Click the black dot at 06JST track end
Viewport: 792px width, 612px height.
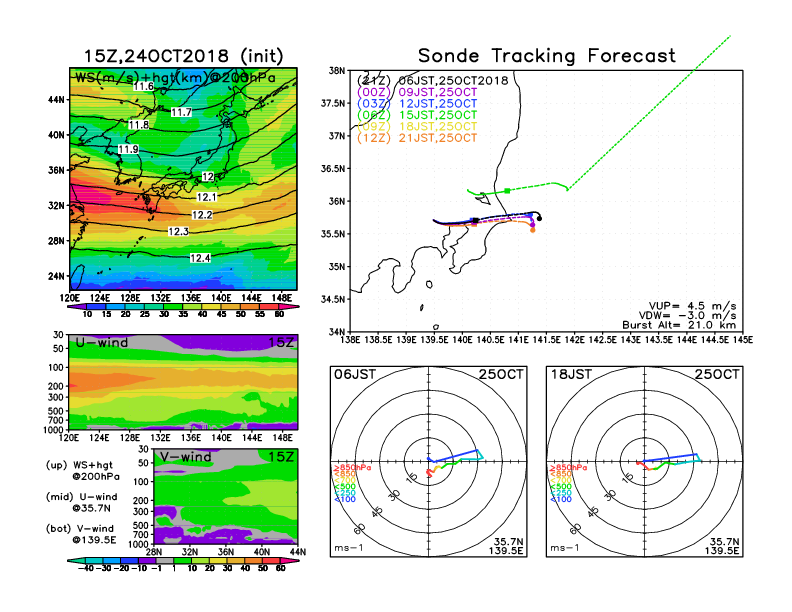[539, 219]
